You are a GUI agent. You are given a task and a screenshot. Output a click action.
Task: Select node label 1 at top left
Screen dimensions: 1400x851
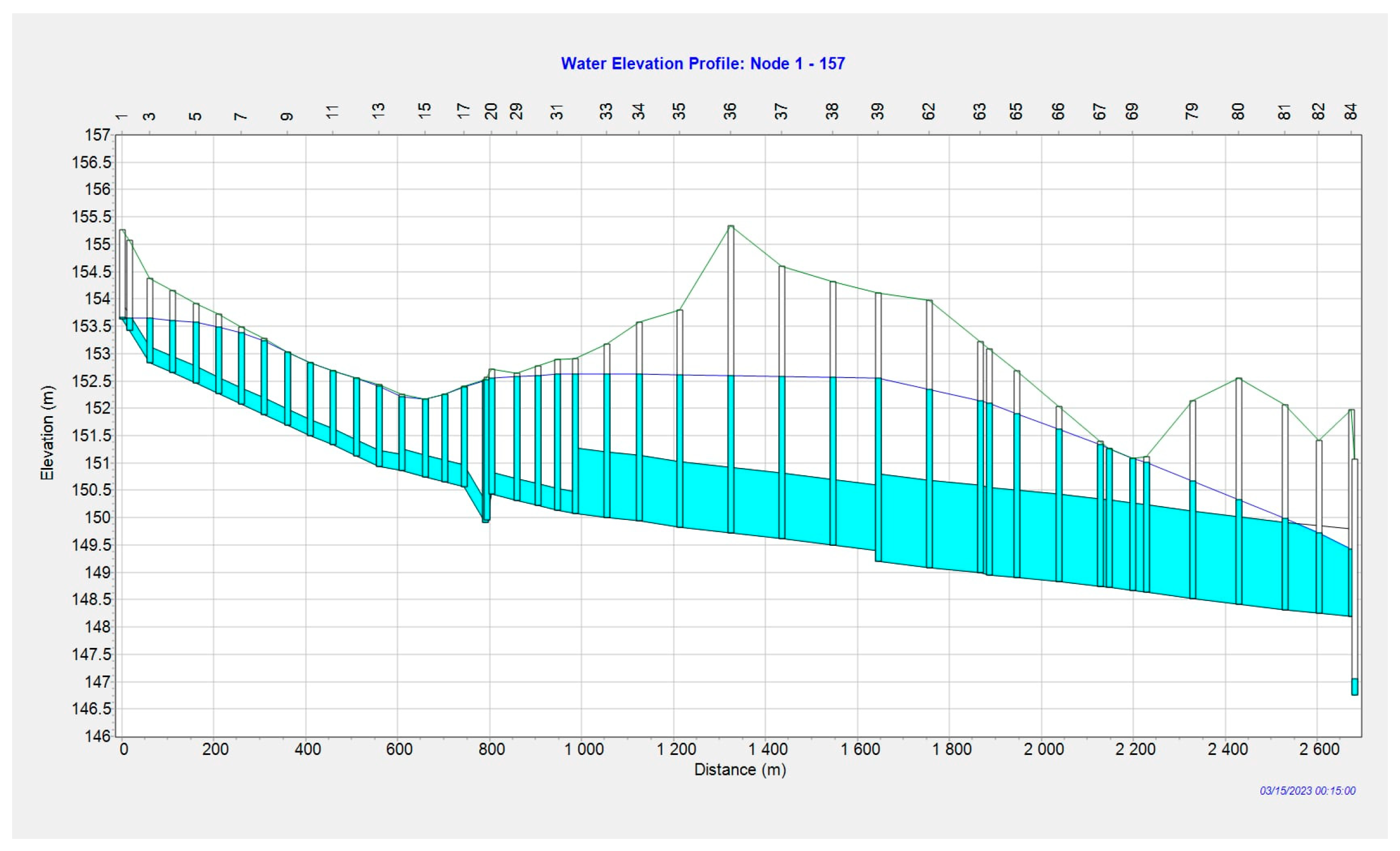[x=121, y=116]
